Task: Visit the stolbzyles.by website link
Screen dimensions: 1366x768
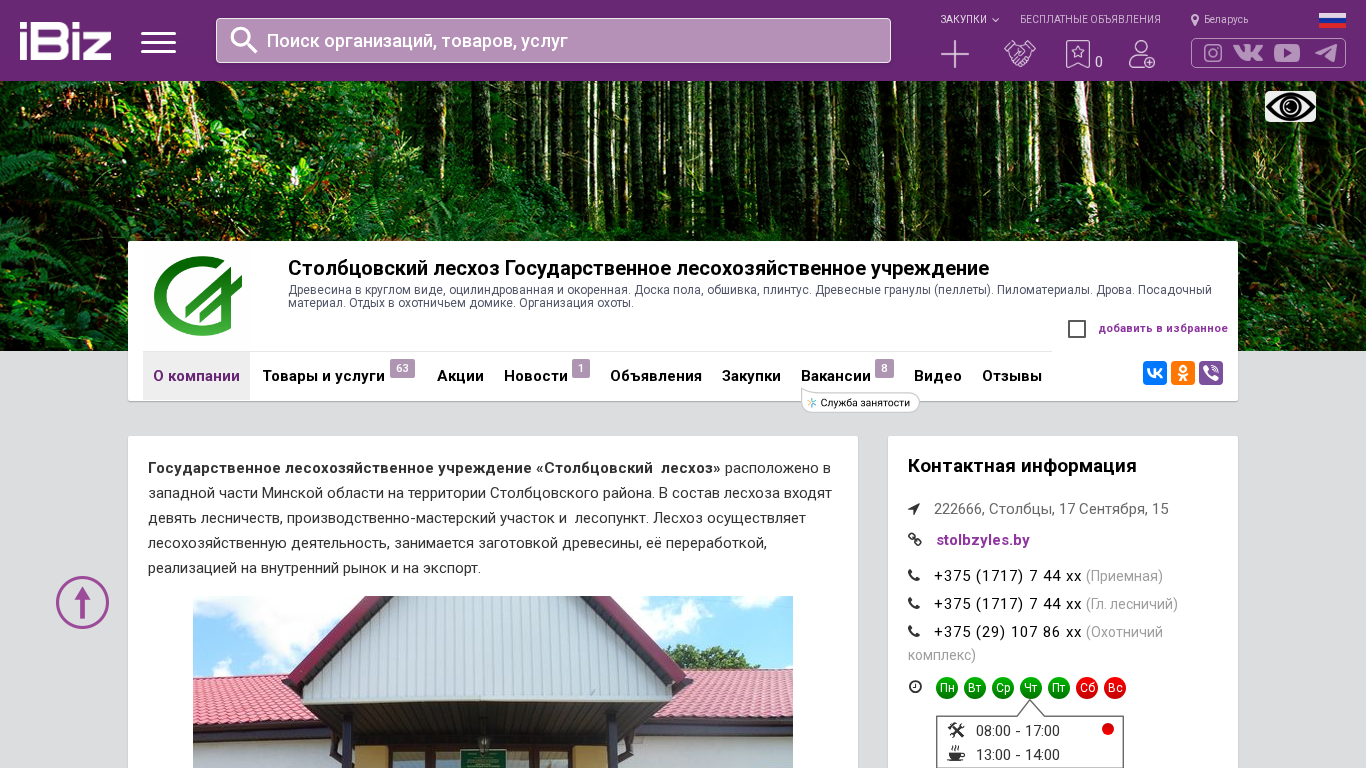Action: tap(982, 540)
